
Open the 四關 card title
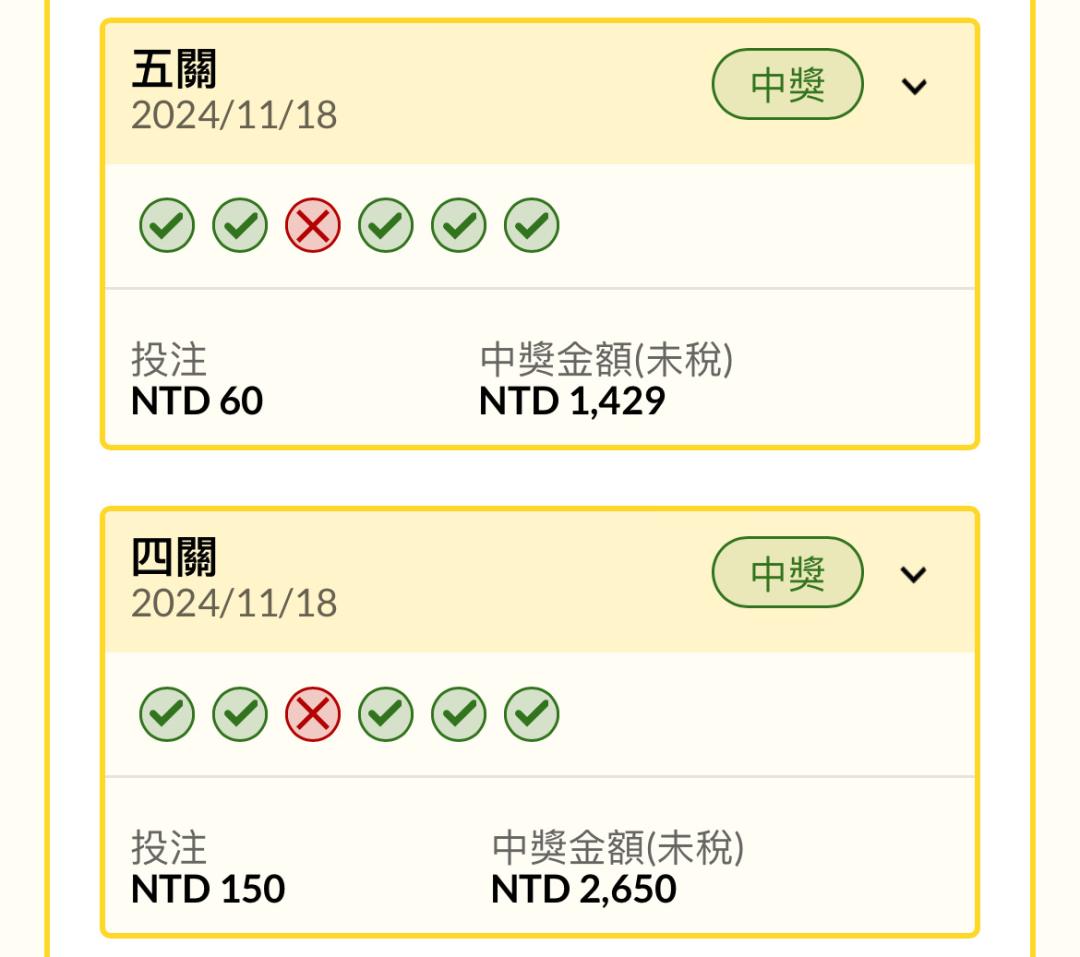tap(174, 557)
